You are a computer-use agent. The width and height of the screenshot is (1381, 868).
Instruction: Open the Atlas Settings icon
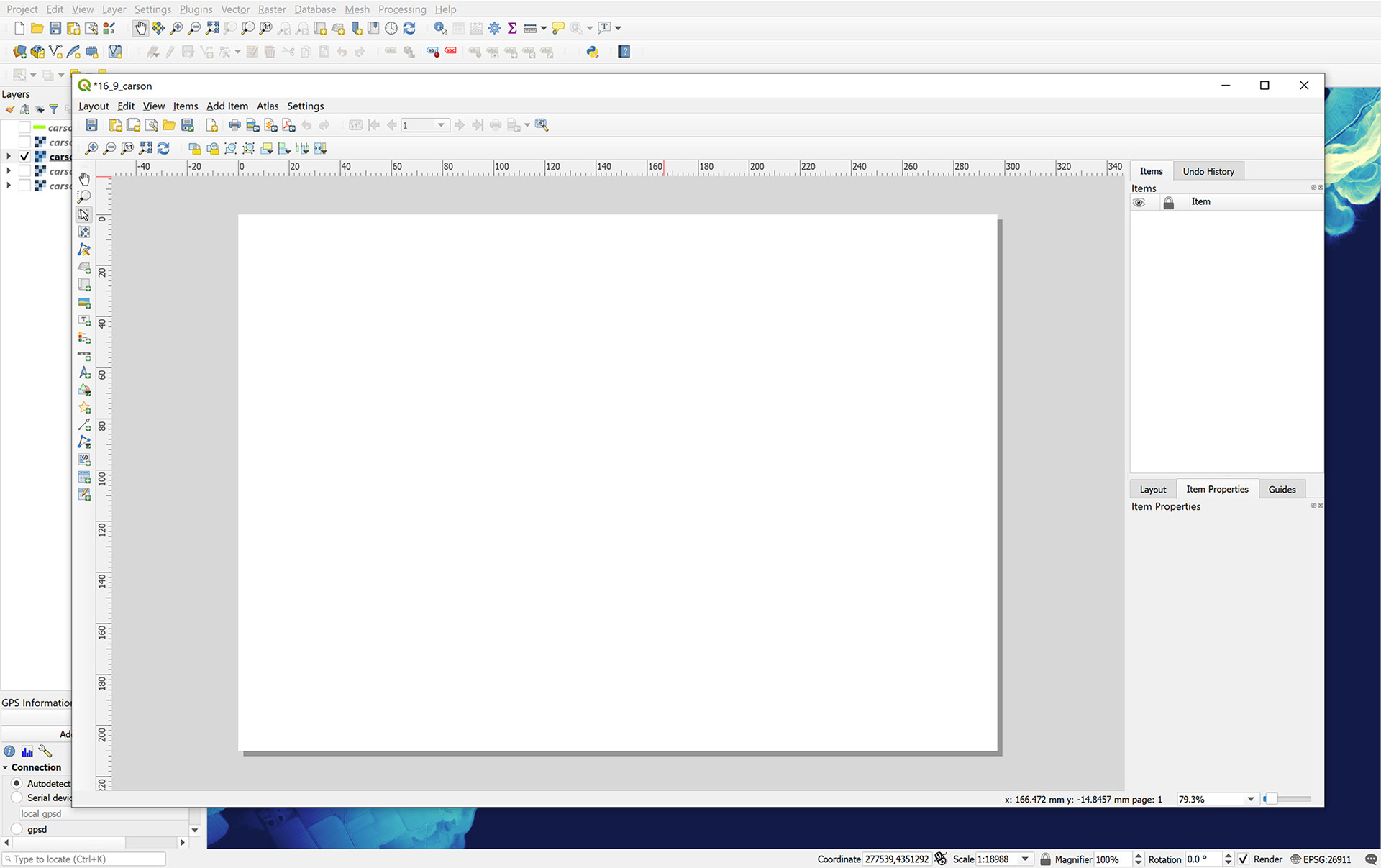pyautogui.click(x=542, y=125)
